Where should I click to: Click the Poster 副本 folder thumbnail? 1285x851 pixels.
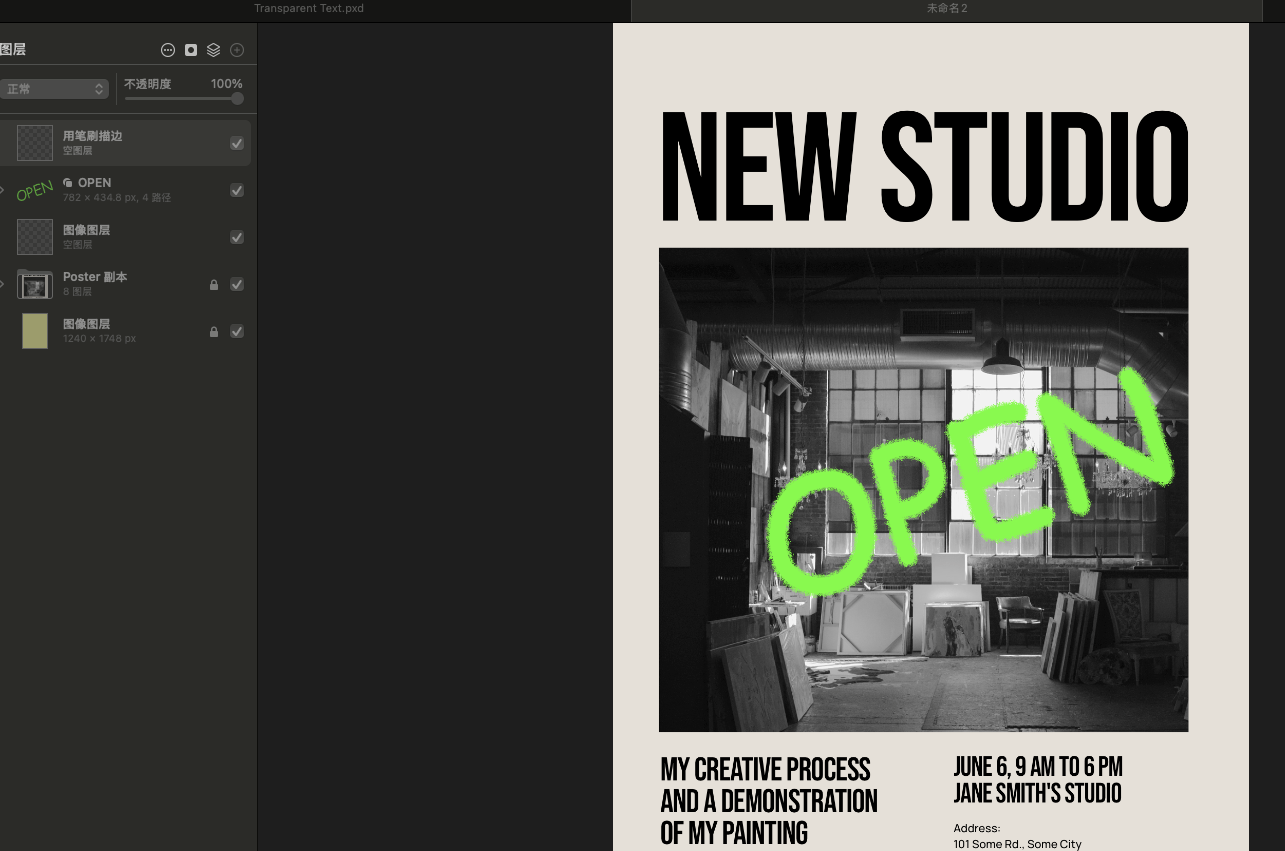click(x=35, y=285)
